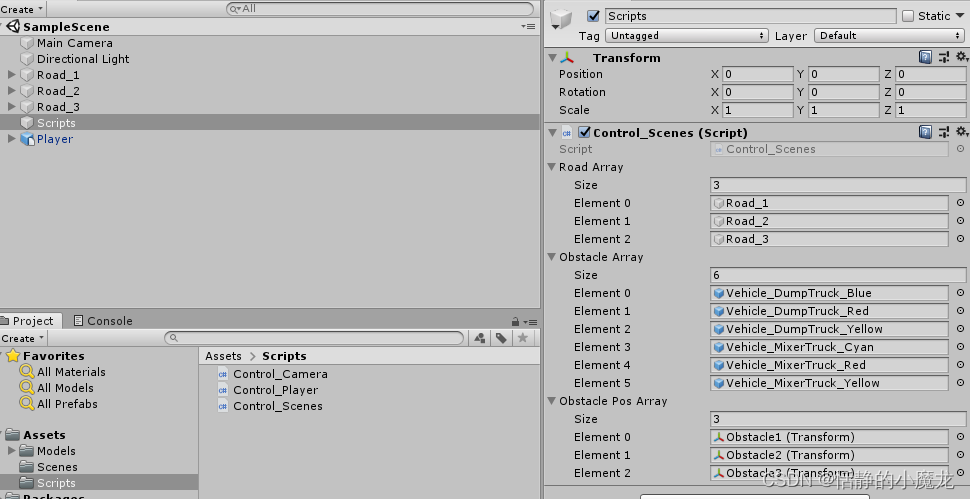
Task: Click Position X field
Action: click(x=758, y=74)
